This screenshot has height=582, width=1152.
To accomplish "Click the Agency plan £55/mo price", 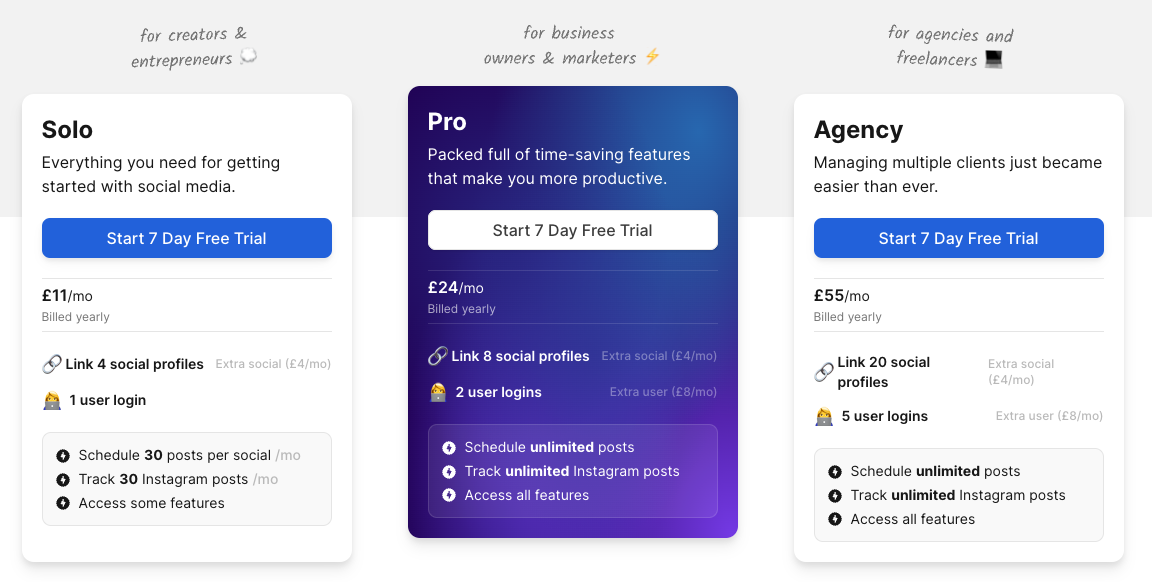I will (842, 295).
